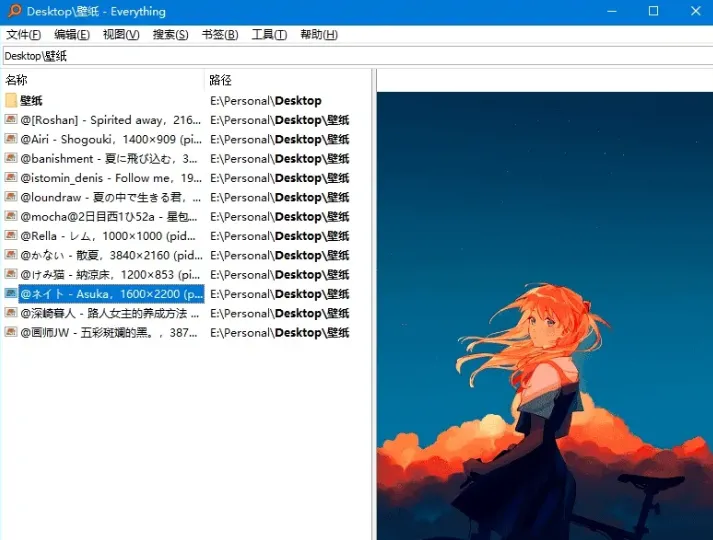
Task: Click the image icon for @banishment file
Action: click(x=11, y=158)
